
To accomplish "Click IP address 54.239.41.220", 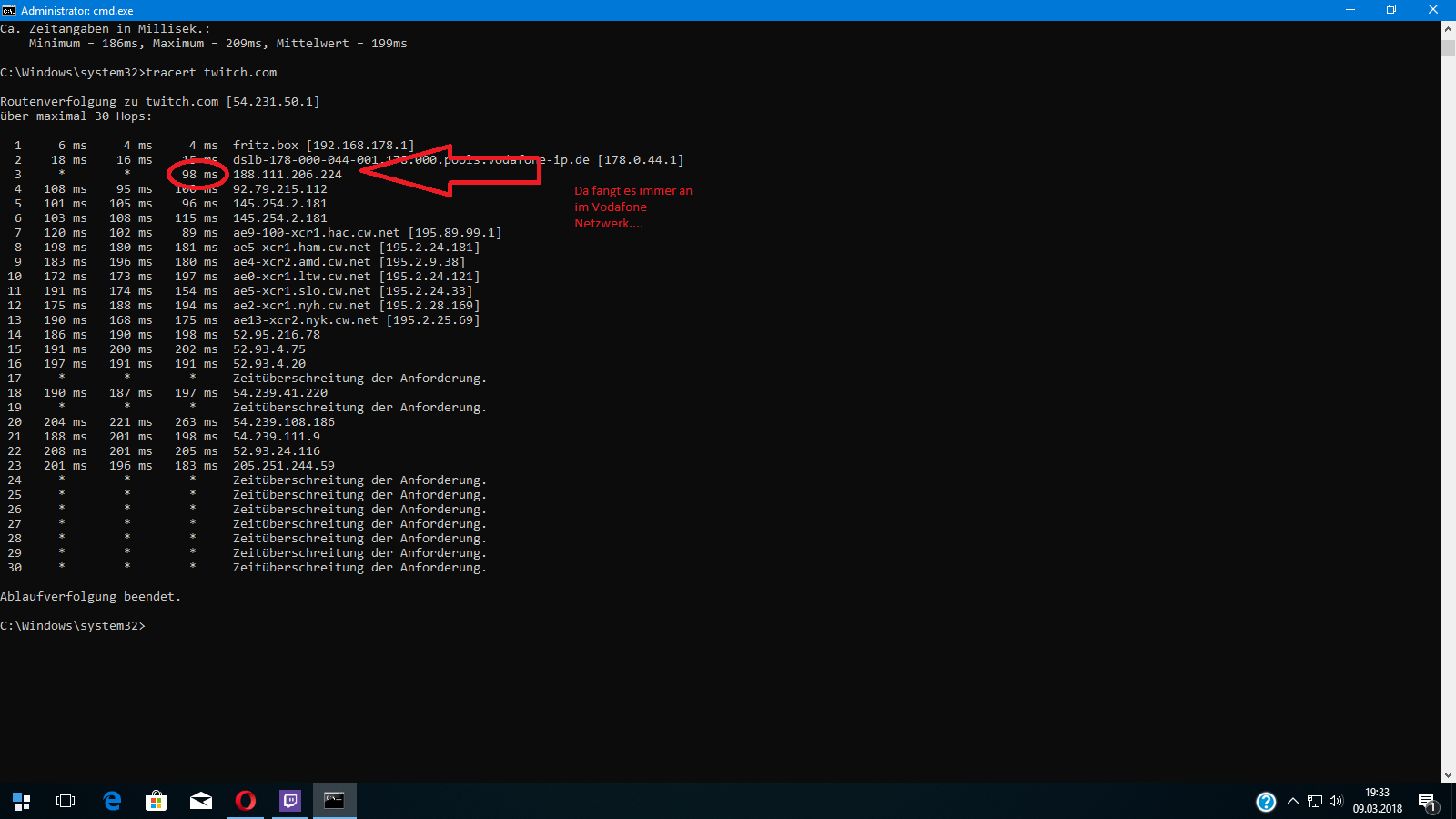I will coord(280,393).
